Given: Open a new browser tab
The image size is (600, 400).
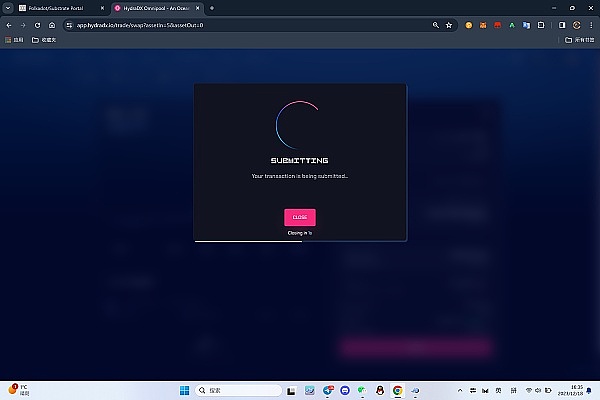Looking at the screenshot, I should coord(211,8).
